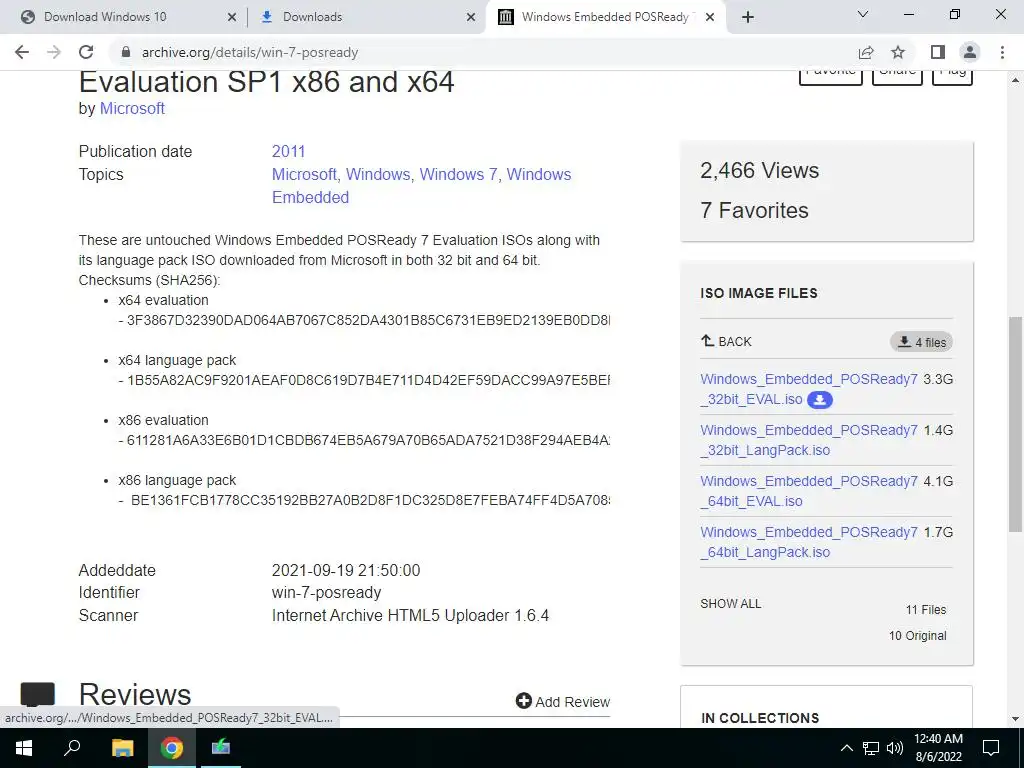Go back using the browser back arrow

point(22,52)
